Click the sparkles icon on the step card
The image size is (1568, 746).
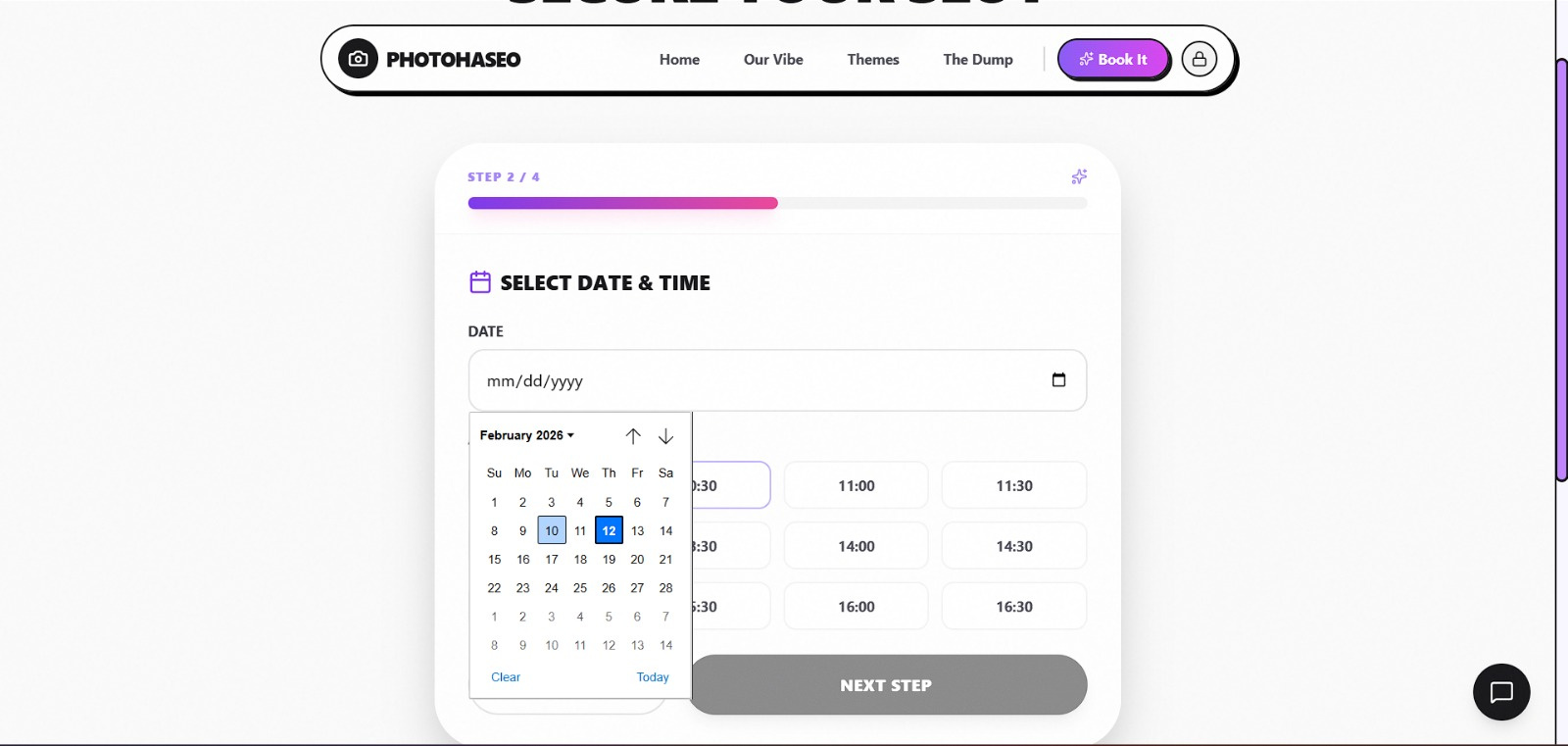pos(1079,176)
